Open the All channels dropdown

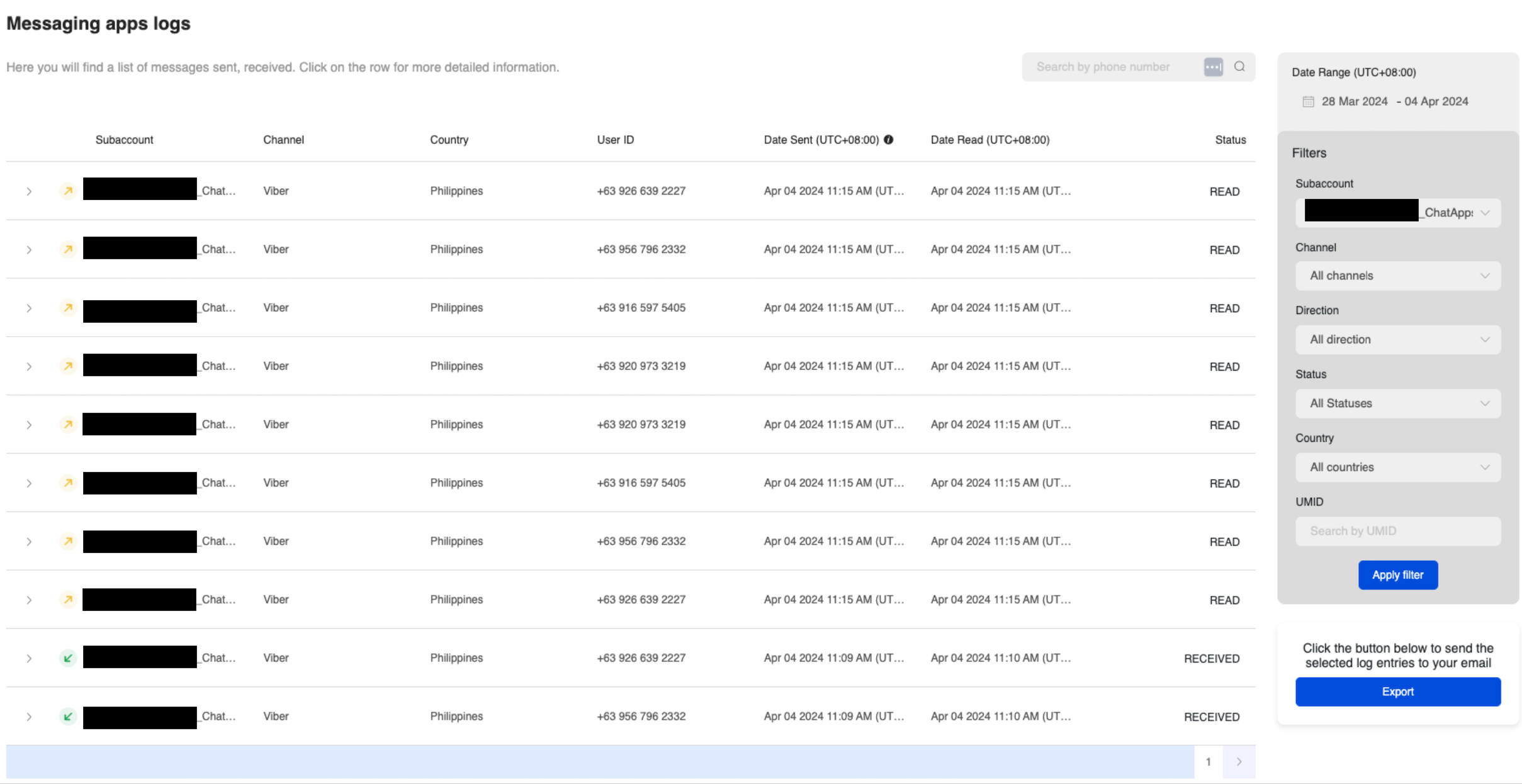[1397, 276]
